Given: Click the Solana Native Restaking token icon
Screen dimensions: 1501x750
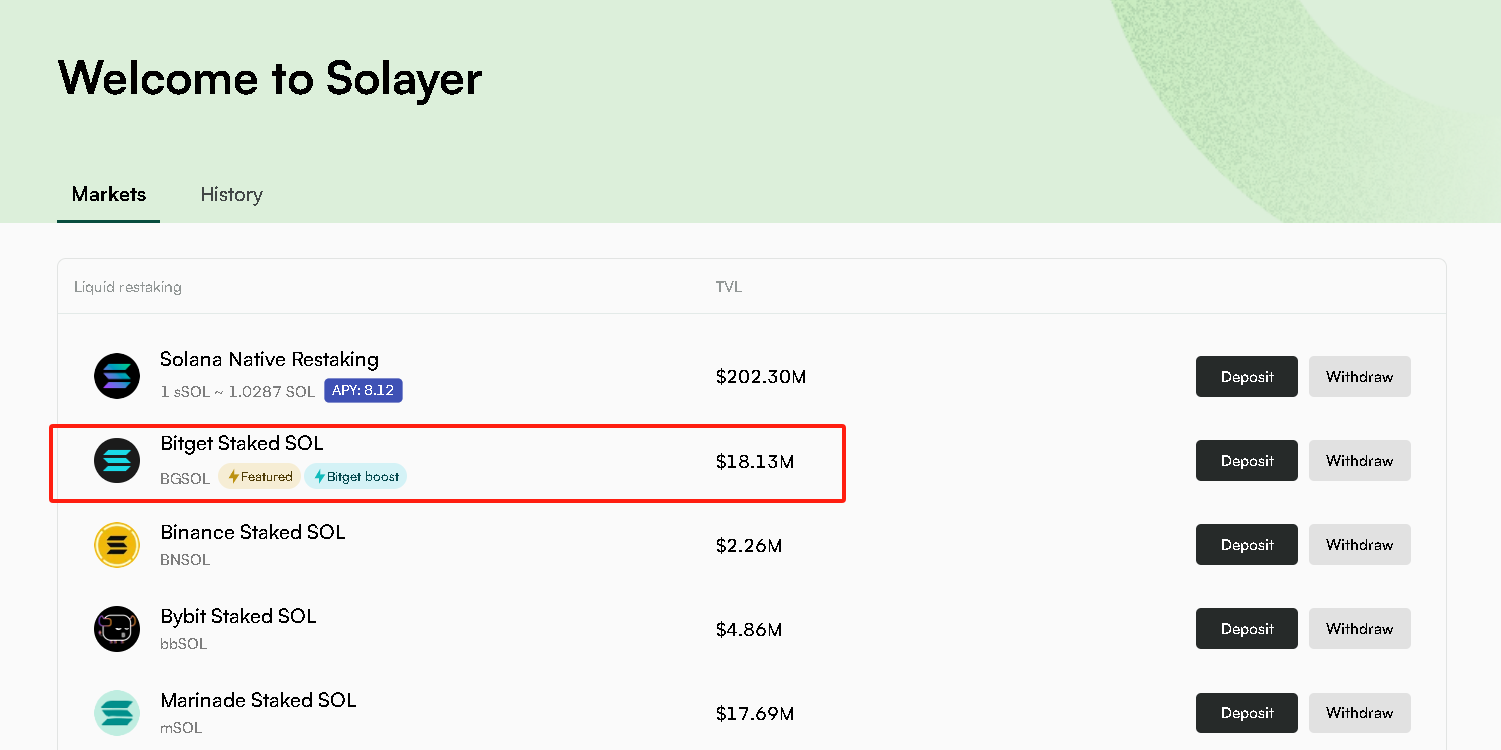Looking at the screenshot, I should point(117,377).
